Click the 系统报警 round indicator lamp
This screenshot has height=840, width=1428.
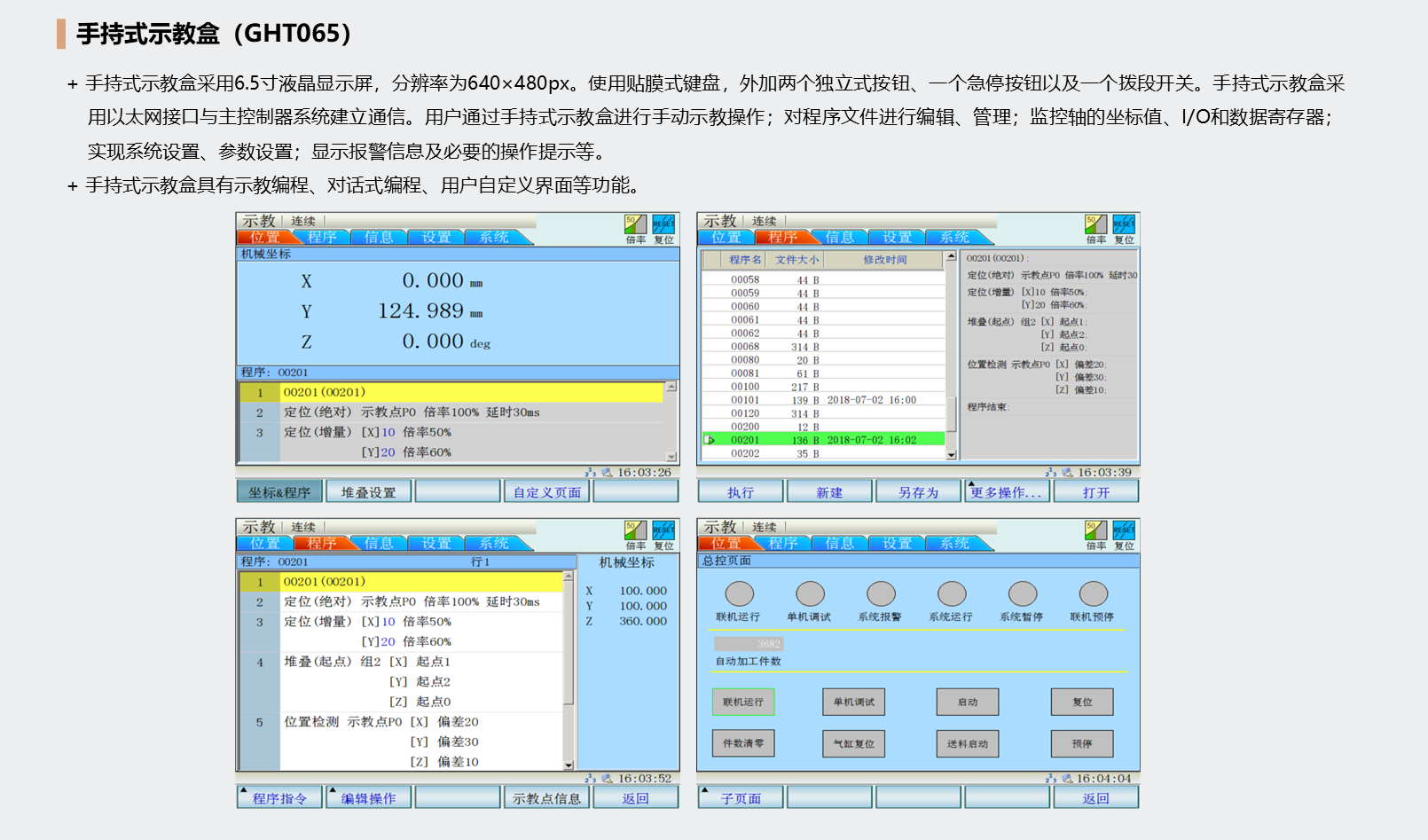click(881, 594)
